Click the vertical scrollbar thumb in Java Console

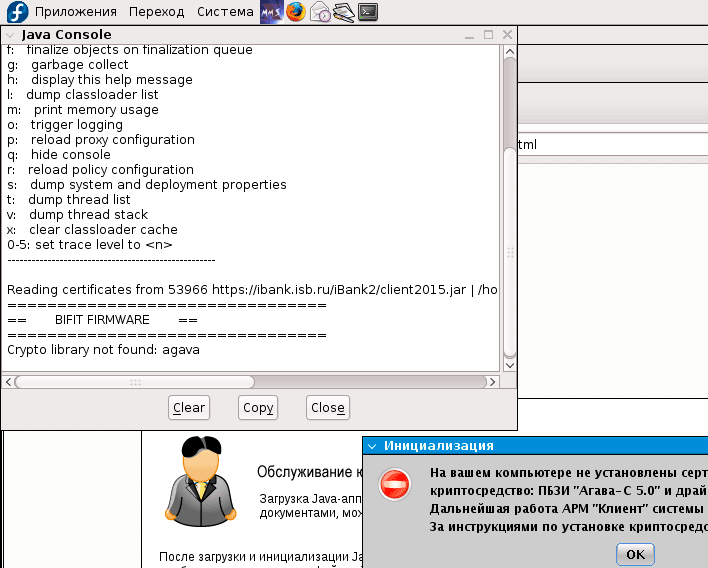tap(510, 252)
